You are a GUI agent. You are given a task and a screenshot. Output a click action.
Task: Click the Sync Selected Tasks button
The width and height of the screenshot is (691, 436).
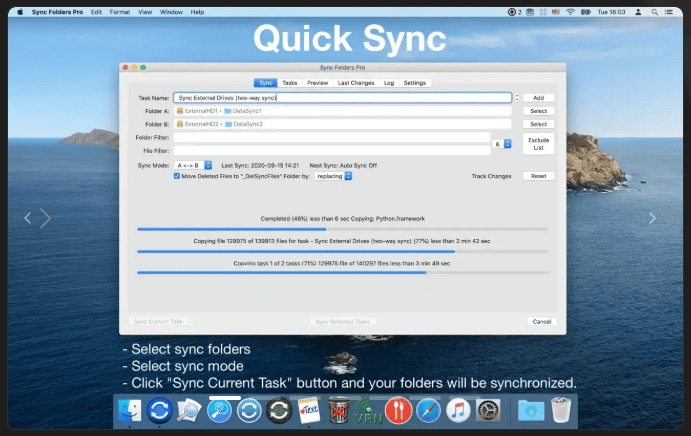coord(342,321)
